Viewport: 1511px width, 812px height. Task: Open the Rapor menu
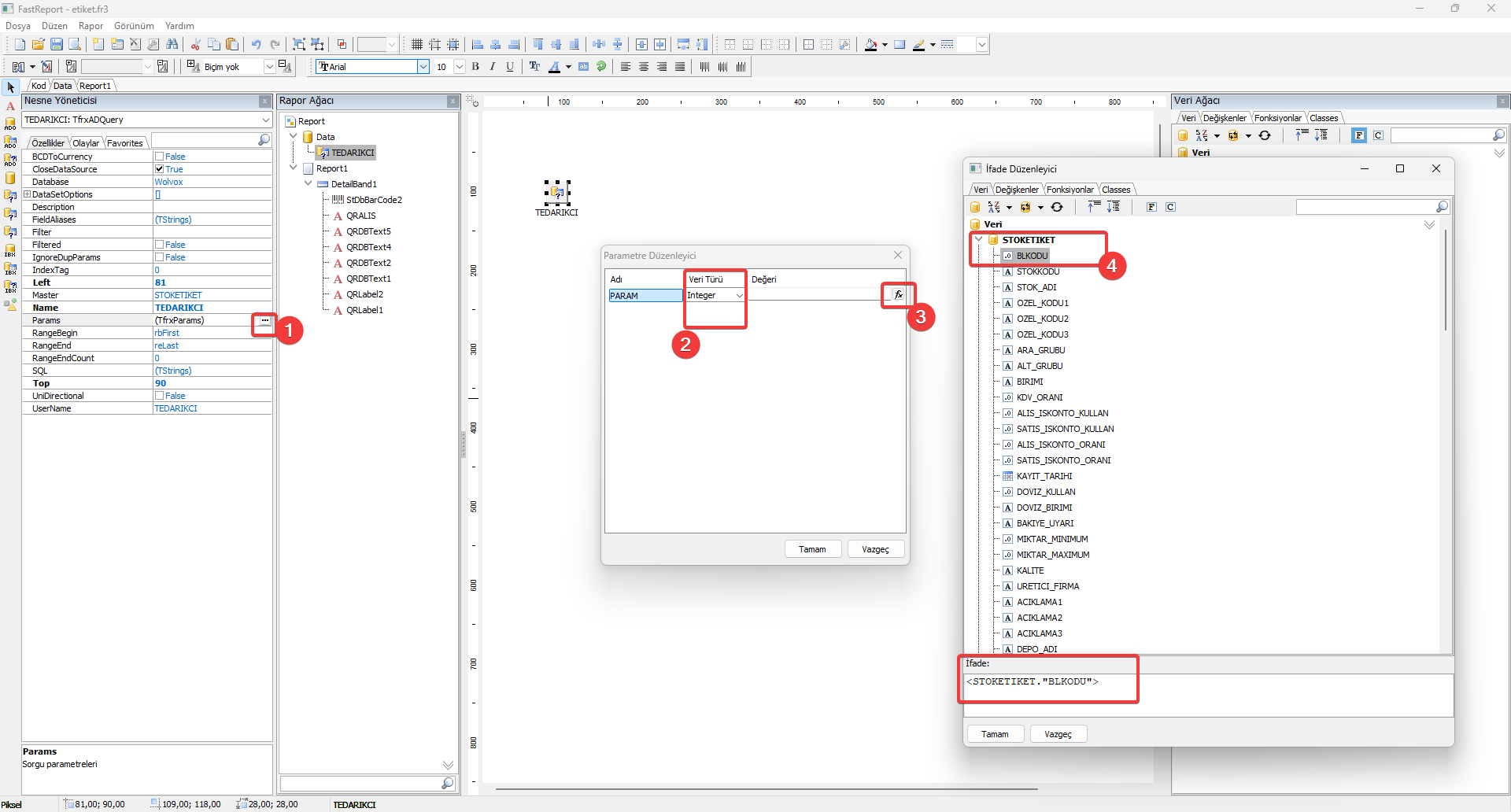[x=91, y=26]
